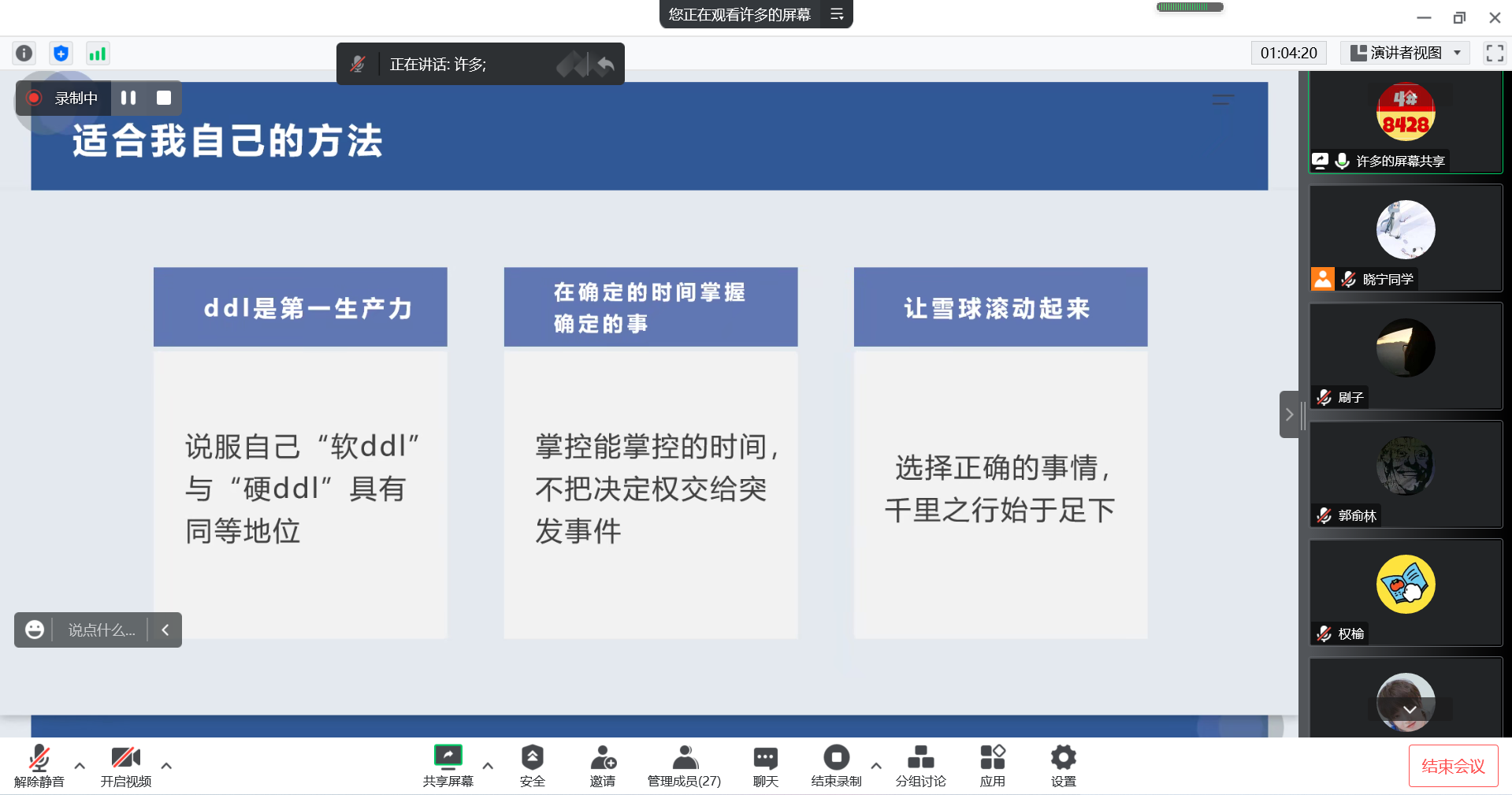Click green mic icon on 许多 tile
Viewport: 1512px width, 795px height.
click(1343, 161)
